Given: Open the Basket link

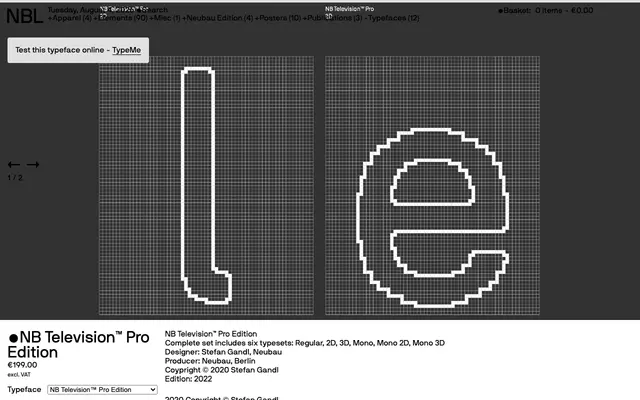Looking at the screenshot, I should pos(546,11).
